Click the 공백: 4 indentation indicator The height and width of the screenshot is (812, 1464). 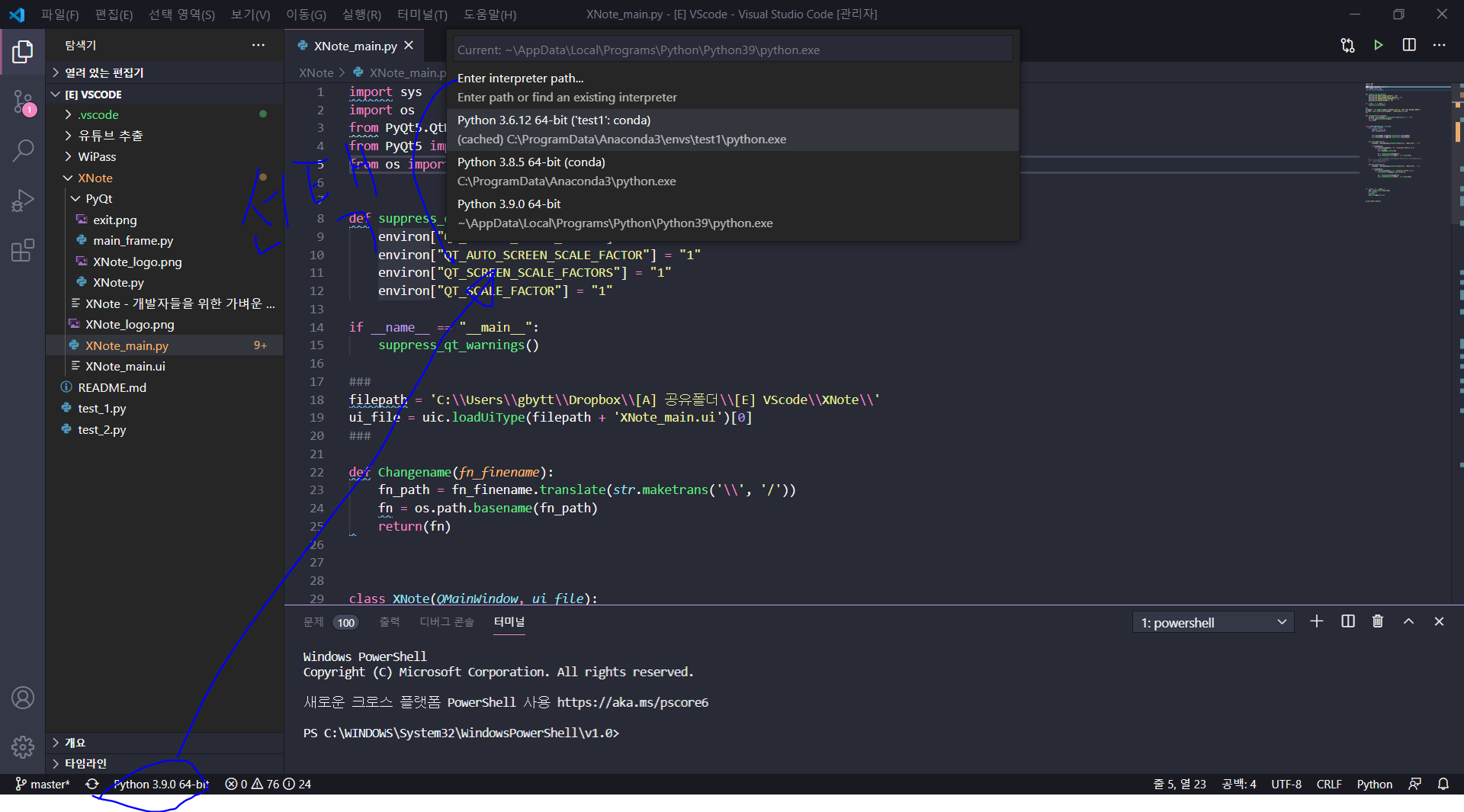(x=1239, y=784)
